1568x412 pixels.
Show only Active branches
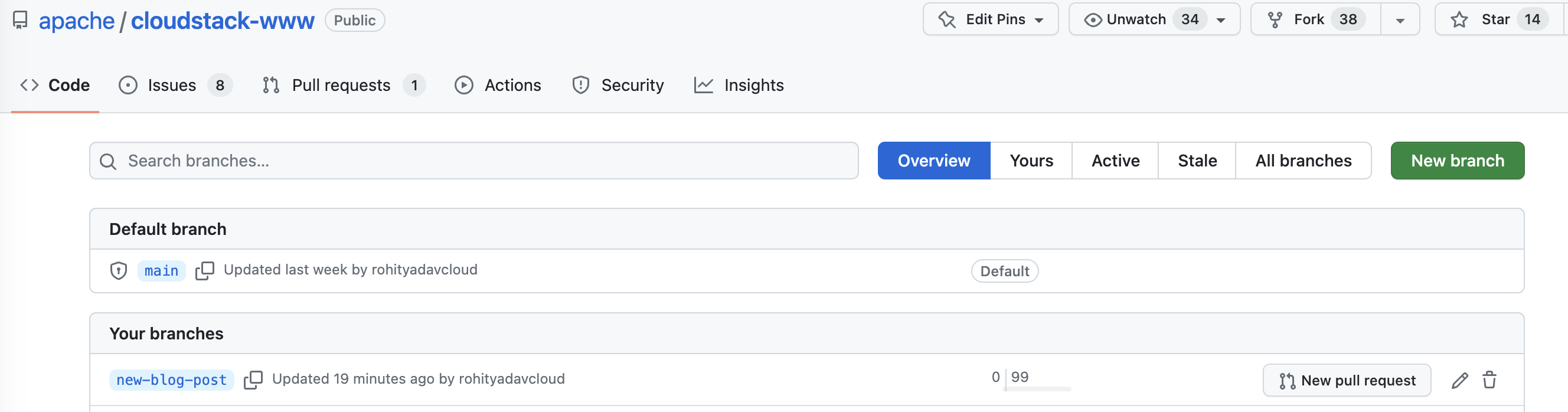(1115, 161)
